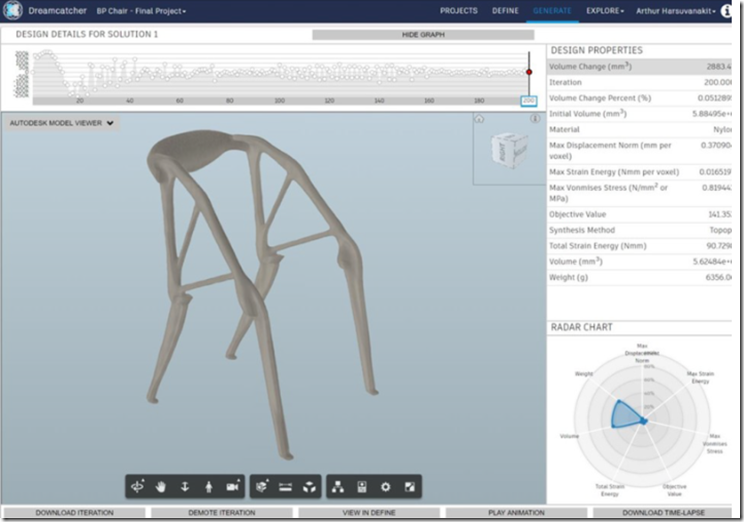The height and width of the screenshot is (522, 744).
Task: Click the ViewCube RIGHT face
Action: [502, 152]
